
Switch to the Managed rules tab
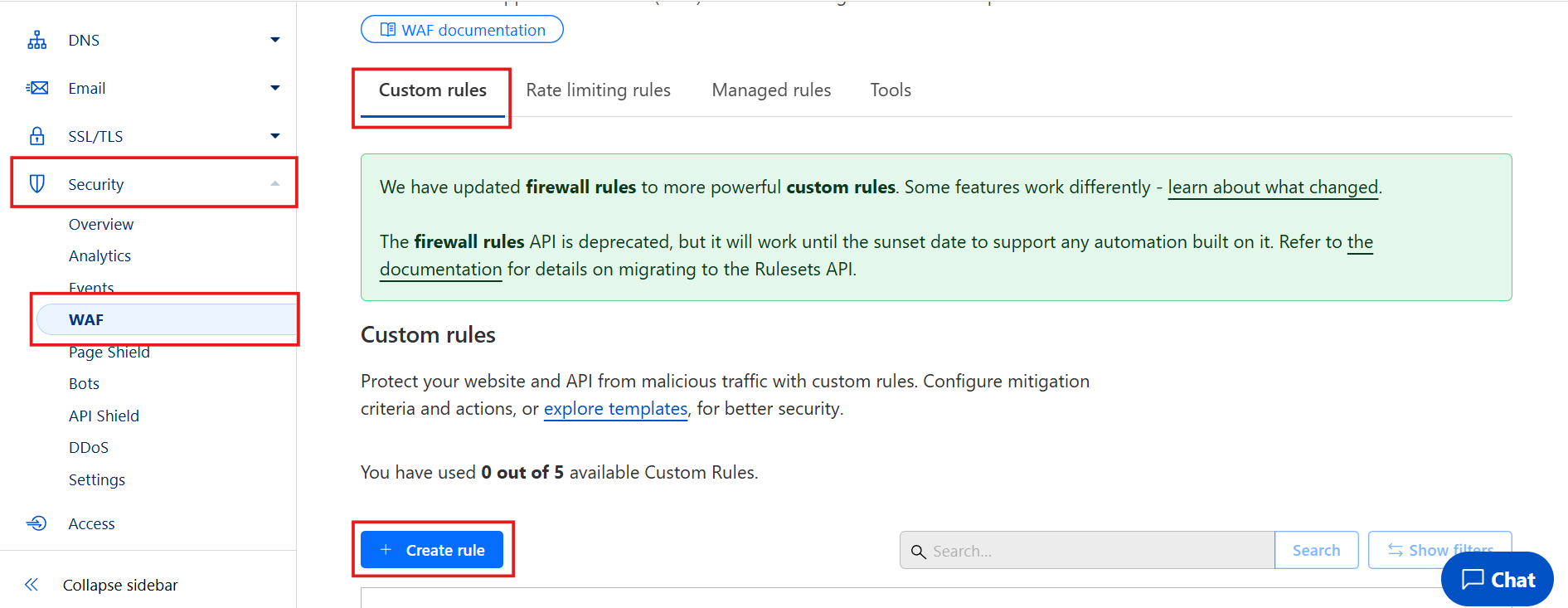(771, 90)
